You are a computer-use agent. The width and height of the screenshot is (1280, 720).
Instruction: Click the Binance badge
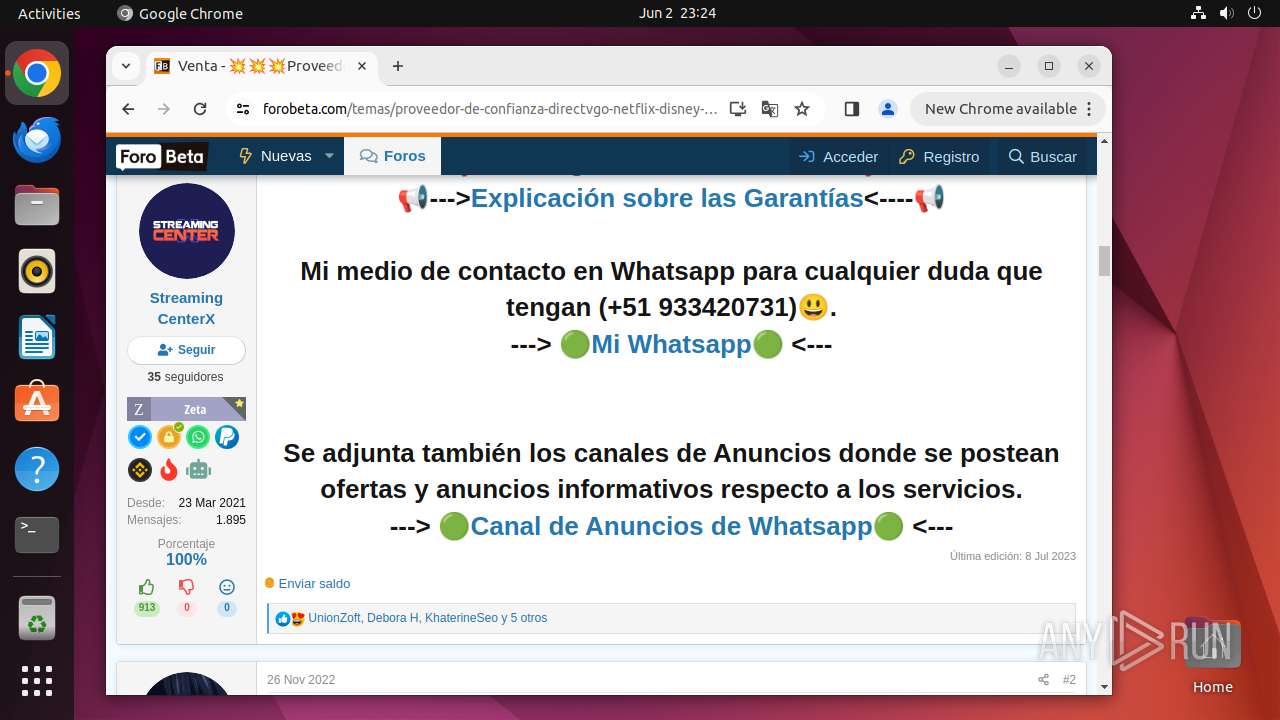[x=140, y=469]
